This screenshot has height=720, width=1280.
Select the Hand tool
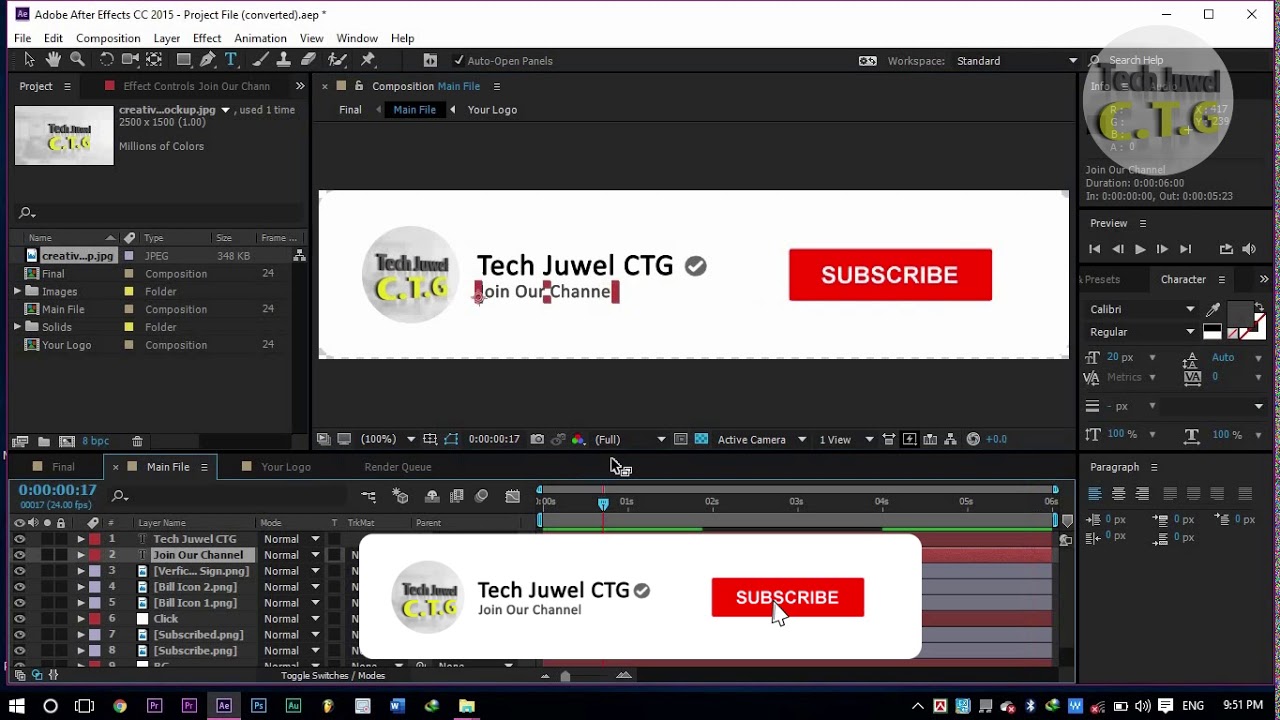(x=53, y=60)
